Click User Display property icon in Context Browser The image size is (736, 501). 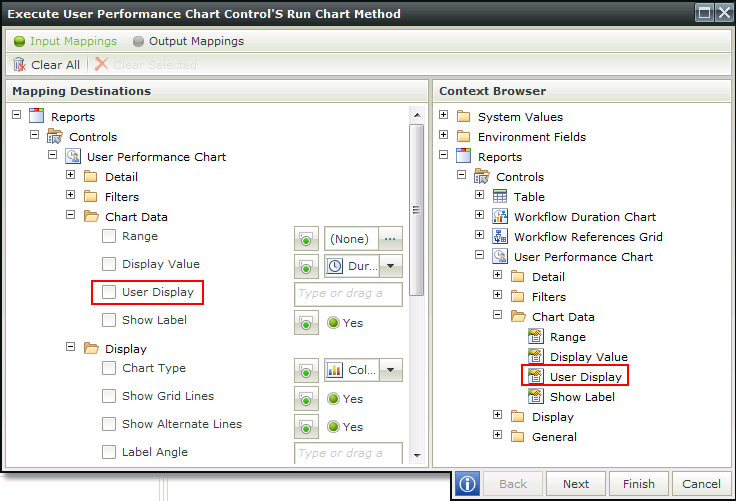536,377
